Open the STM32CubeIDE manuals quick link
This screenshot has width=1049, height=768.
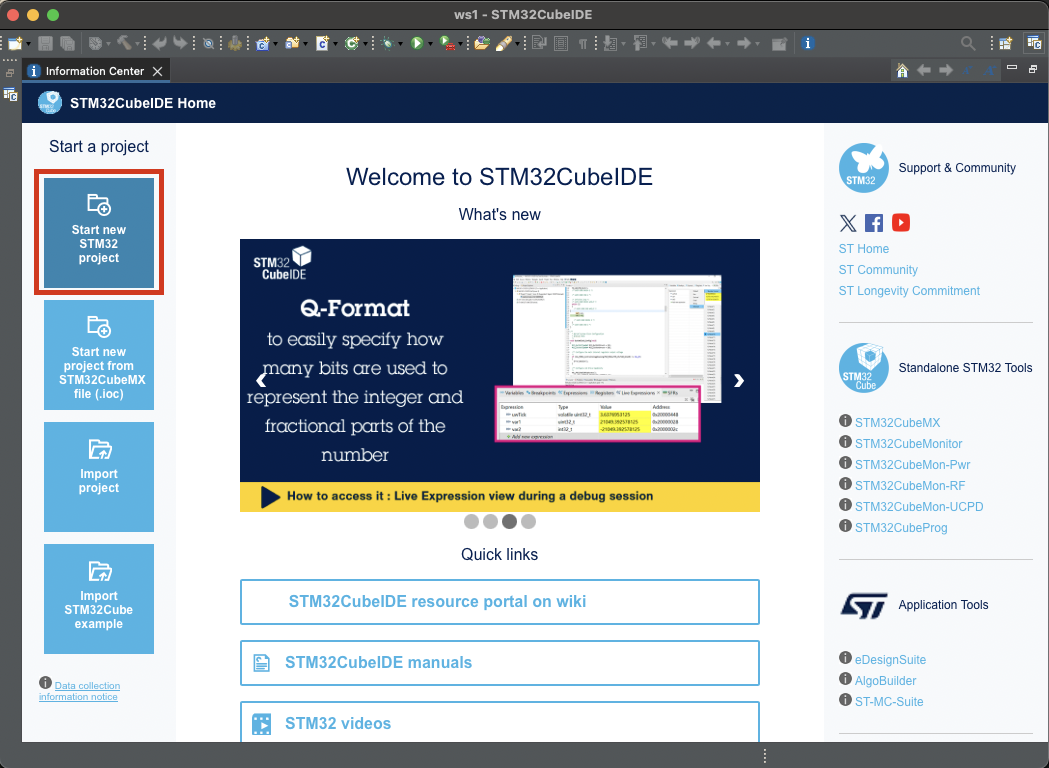(x=500, y=662)
